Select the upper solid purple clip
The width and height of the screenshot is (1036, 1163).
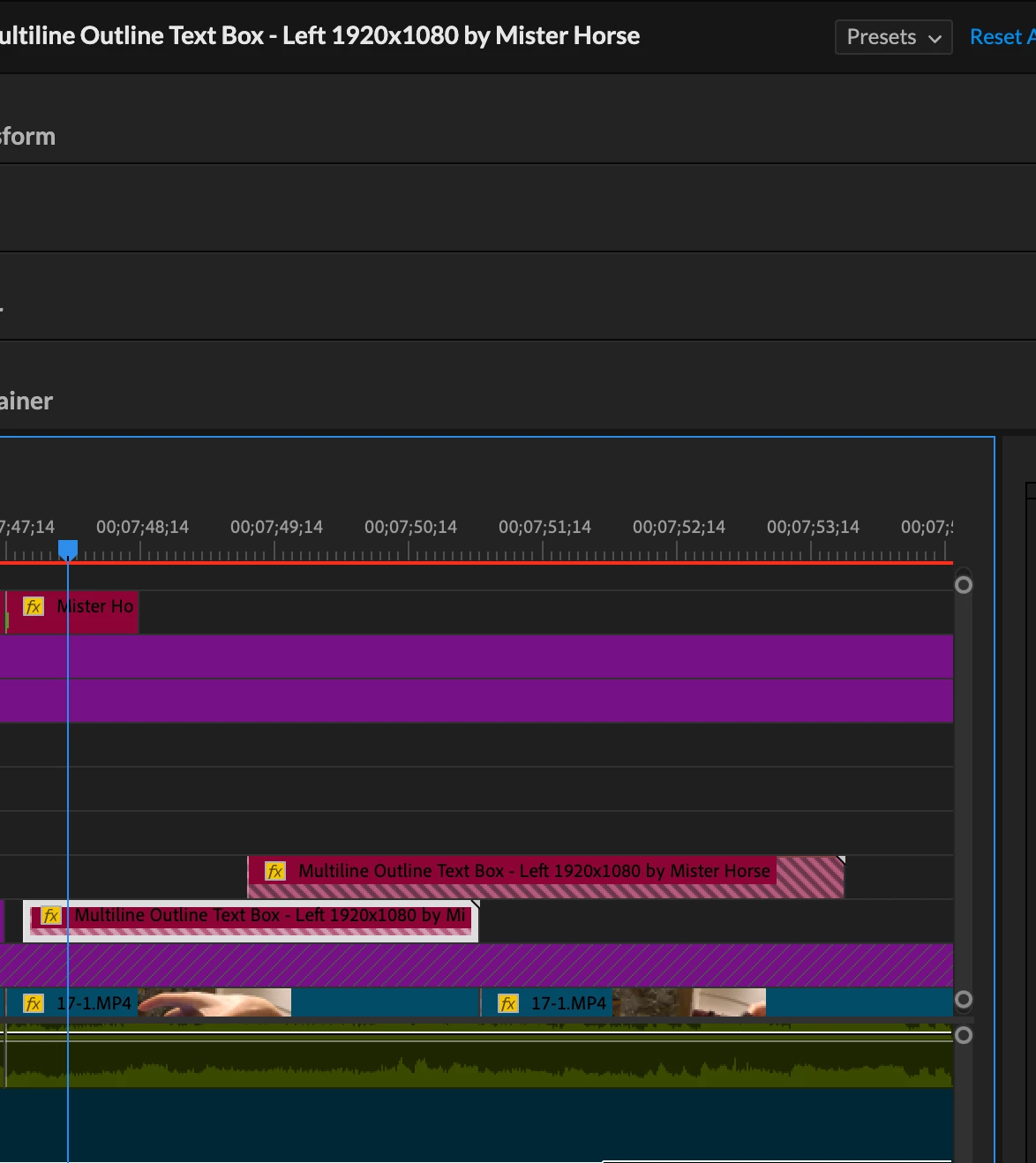click(477, 657)
